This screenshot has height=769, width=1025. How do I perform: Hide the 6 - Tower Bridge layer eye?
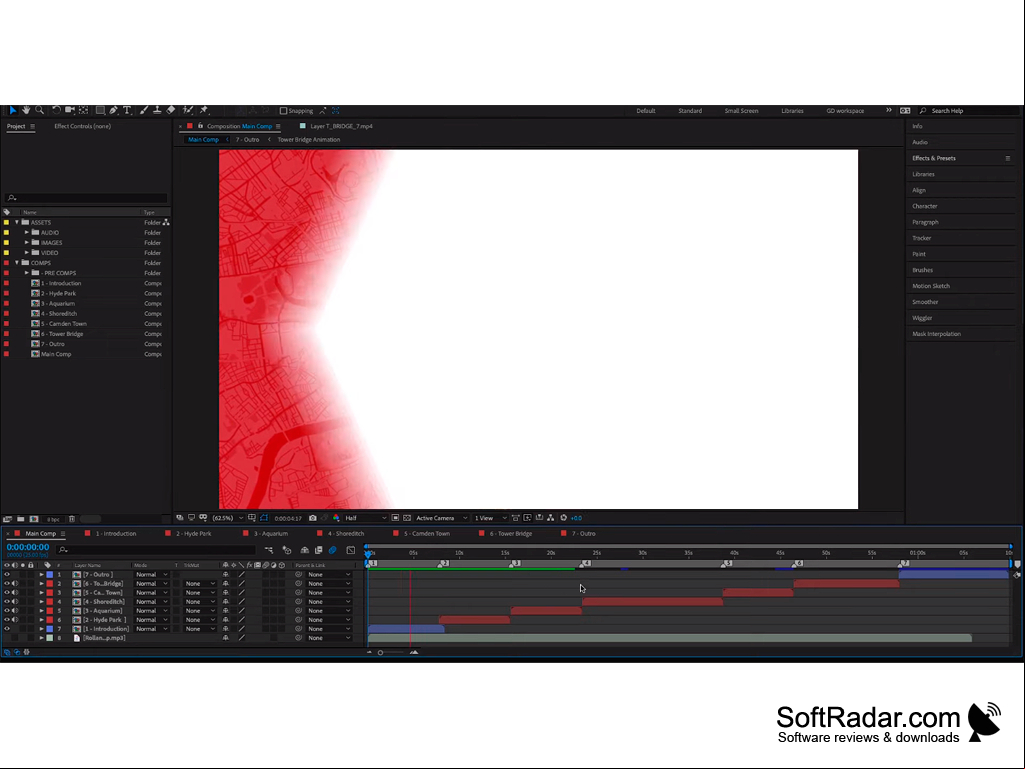tap(7, 584)
